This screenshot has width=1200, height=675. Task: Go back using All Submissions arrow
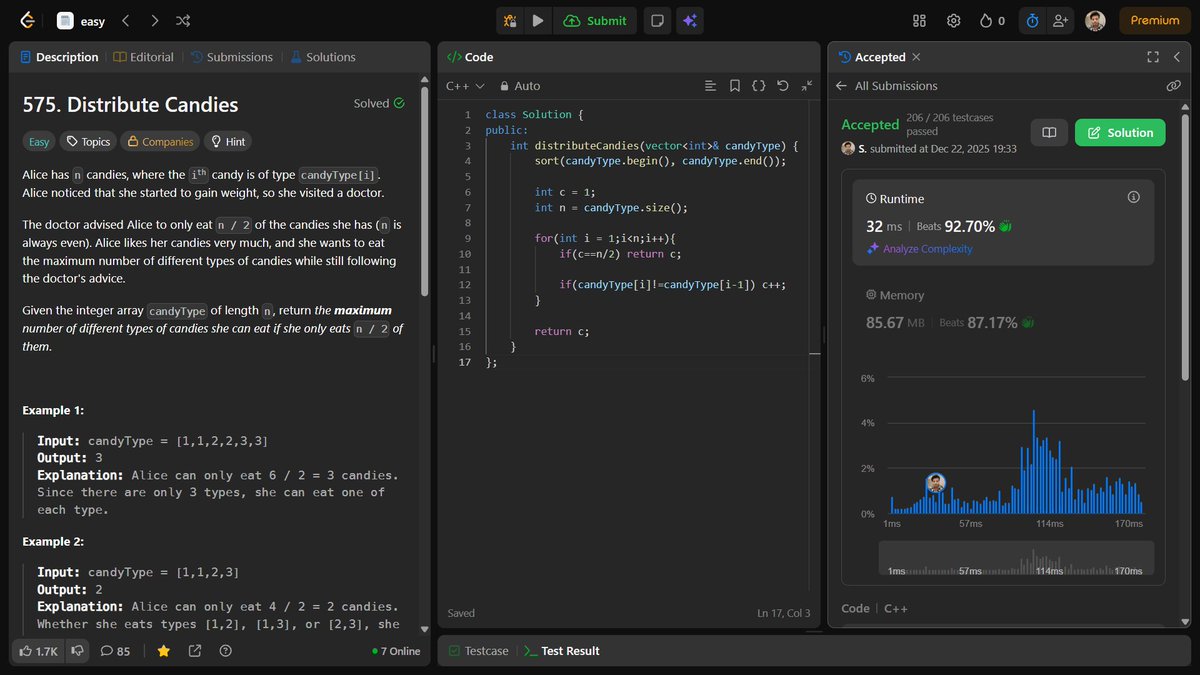click(841, 86)
